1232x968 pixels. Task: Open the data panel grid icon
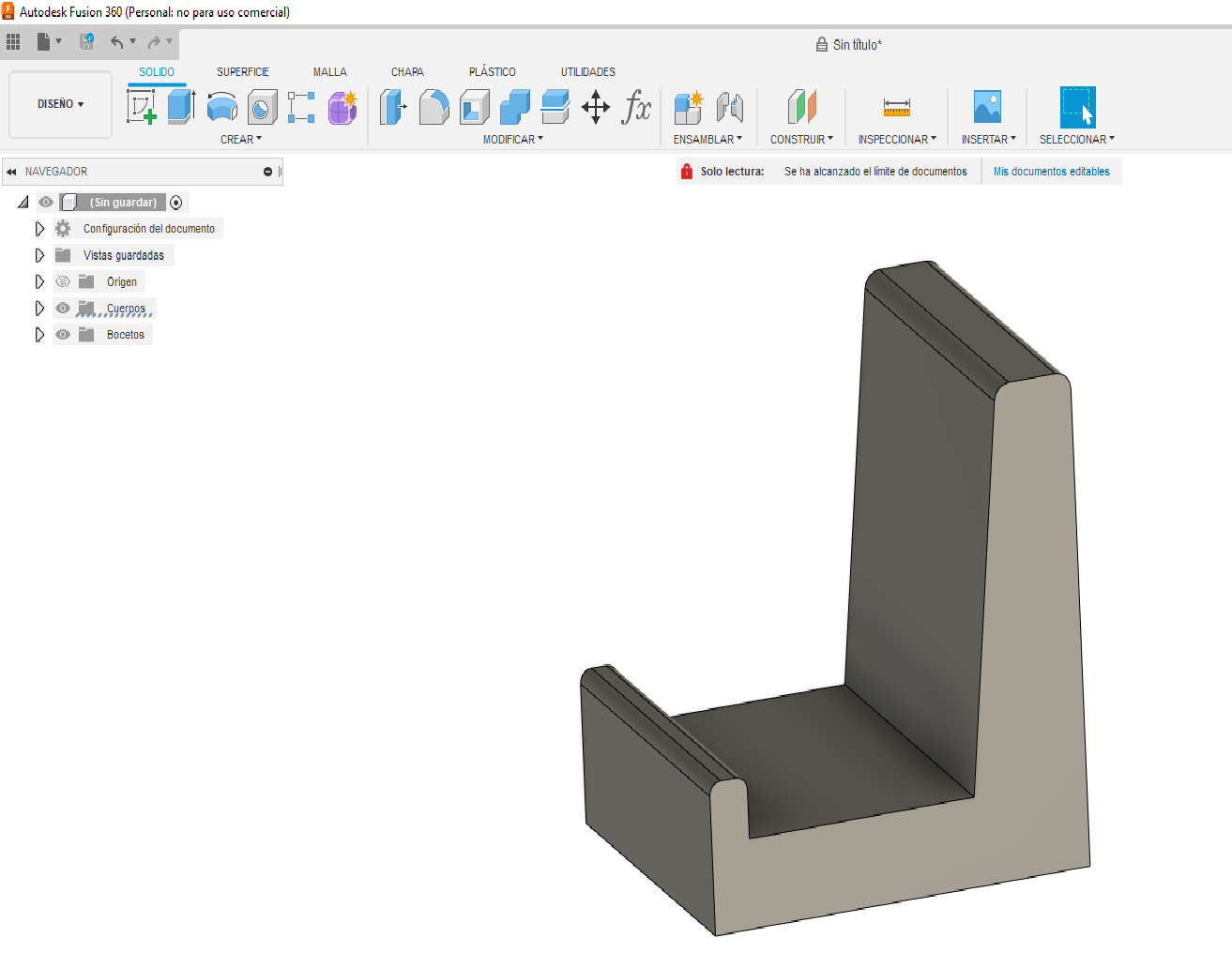pos(13,41)
